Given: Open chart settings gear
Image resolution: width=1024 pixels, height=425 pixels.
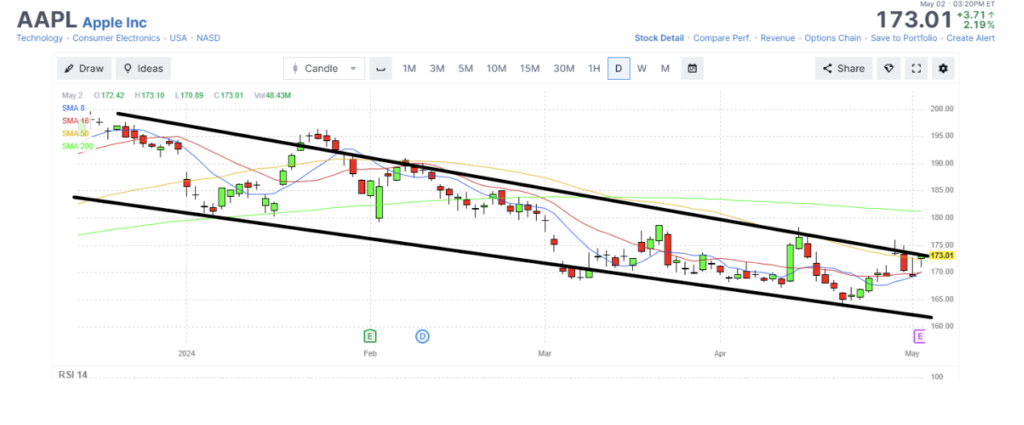Looking at the screenshot, I should click(943, 69).
